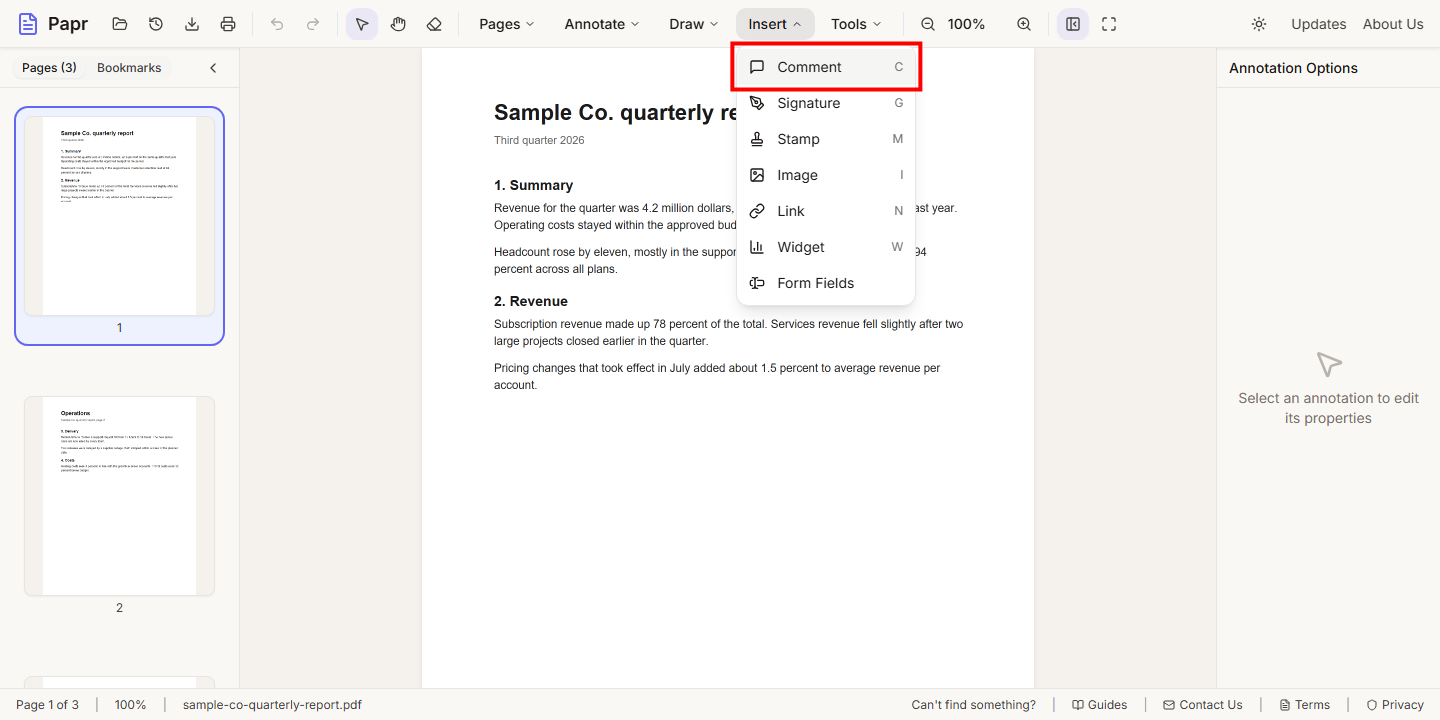Open the Tools dropdown menu
Viewport: 1440px width, 720px height.
(x=856, y=24)
